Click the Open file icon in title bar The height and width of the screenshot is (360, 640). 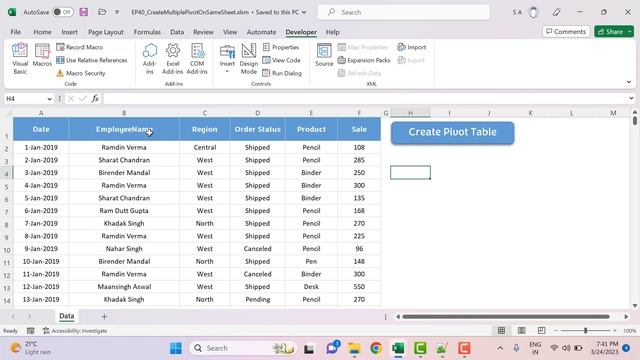click(x=102, y=12)
